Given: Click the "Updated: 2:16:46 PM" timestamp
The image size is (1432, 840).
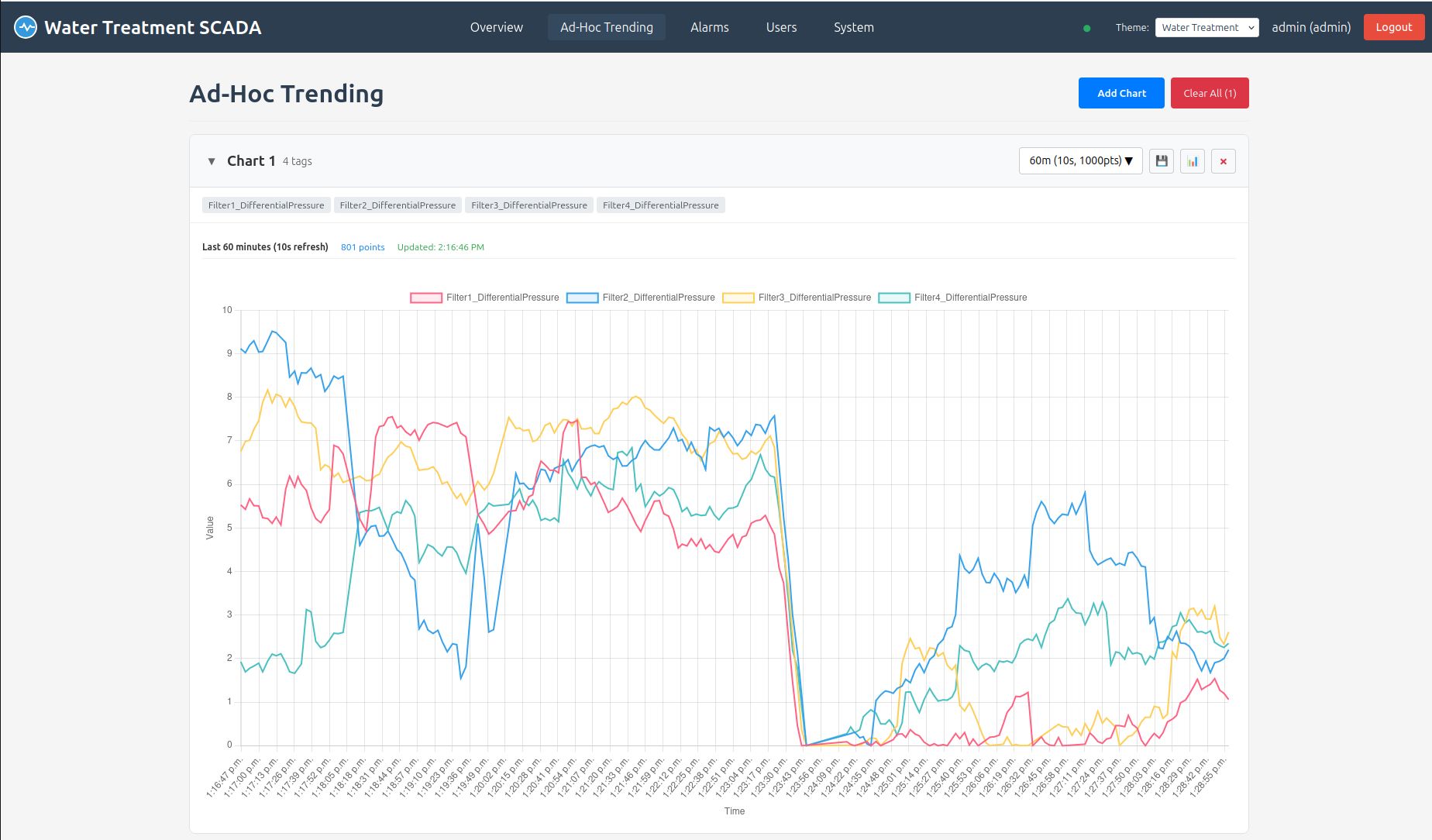Looking at the screenshot, I should coord(441,247).
